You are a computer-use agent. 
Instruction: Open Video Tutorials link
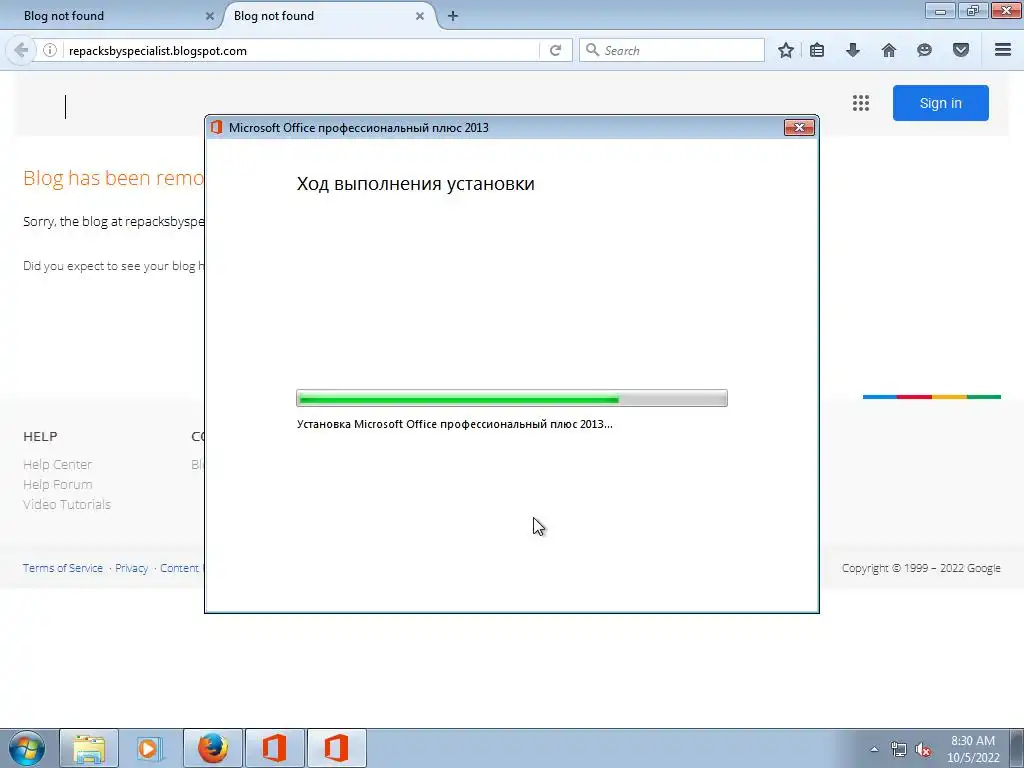coord(67,504)
